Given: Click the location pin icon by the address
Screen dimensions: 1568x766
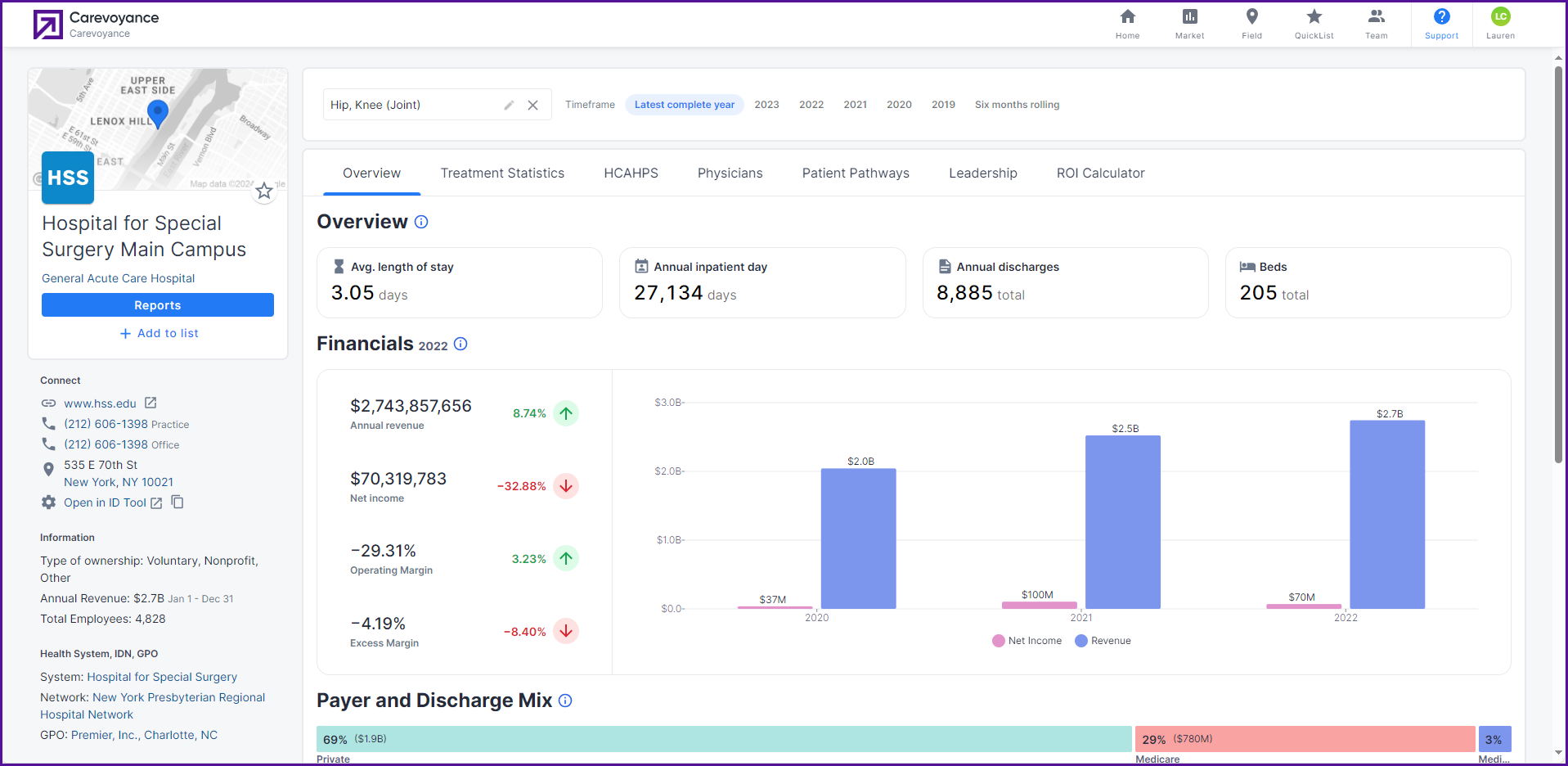Looking at the screenshot, I should 49,469.
